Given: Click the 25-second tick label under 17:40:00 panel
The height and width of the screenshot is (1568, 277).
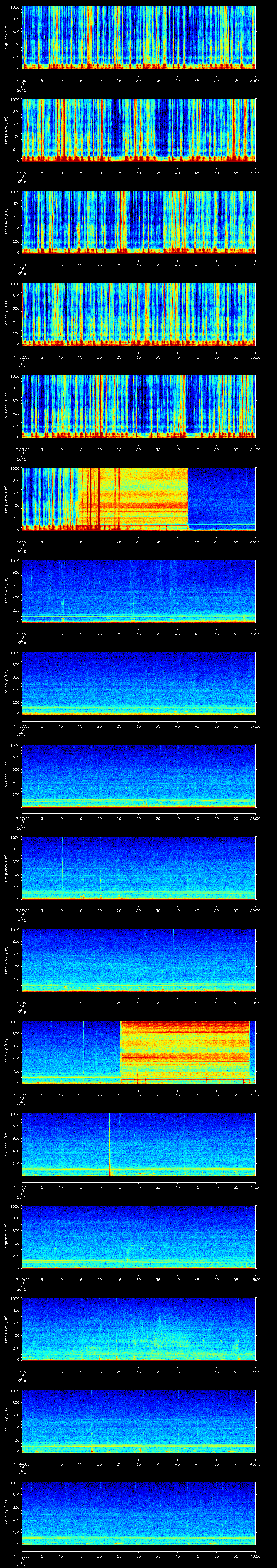Looking at the screenshot, I should tap(119, 1095).
